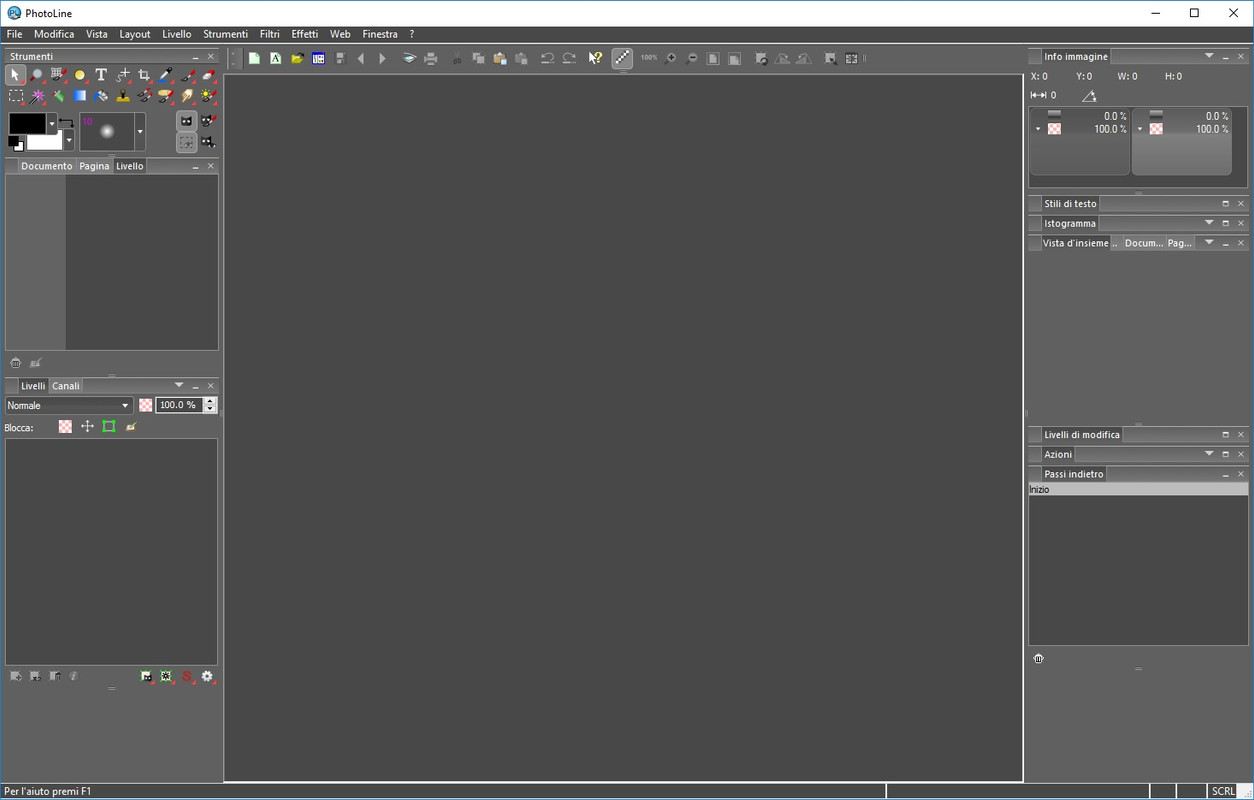Image resolution: width=1254 pixels, height=800 pixels.
Task: Open the background color dropdown arrow
Action: (69, 141)
